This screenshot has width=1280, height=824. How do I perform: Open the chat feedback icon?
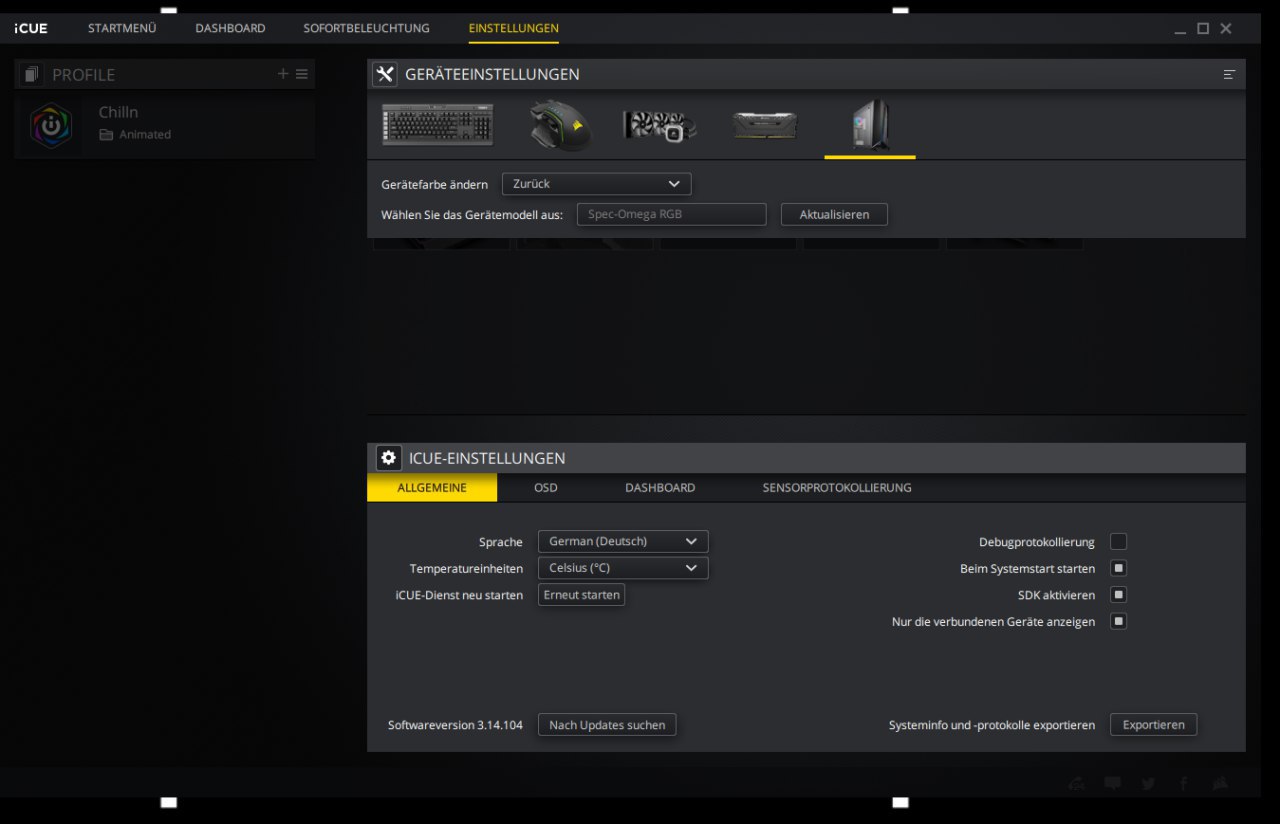coord(1113,784)
